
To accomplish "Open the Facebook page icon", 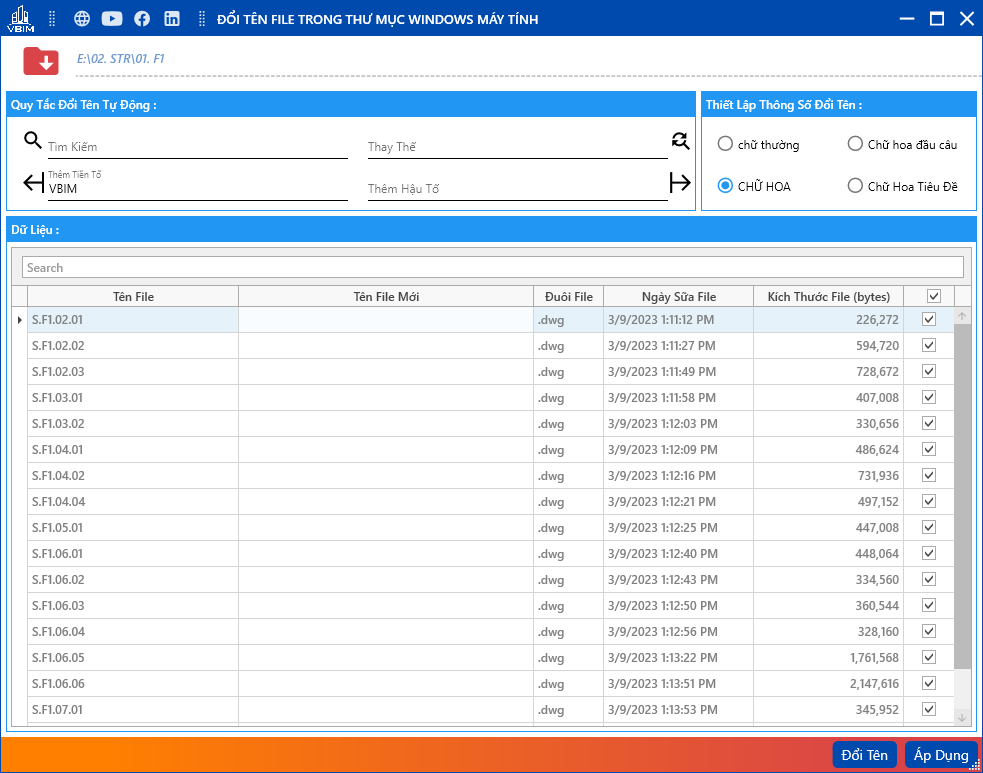I will click(142, 19).
